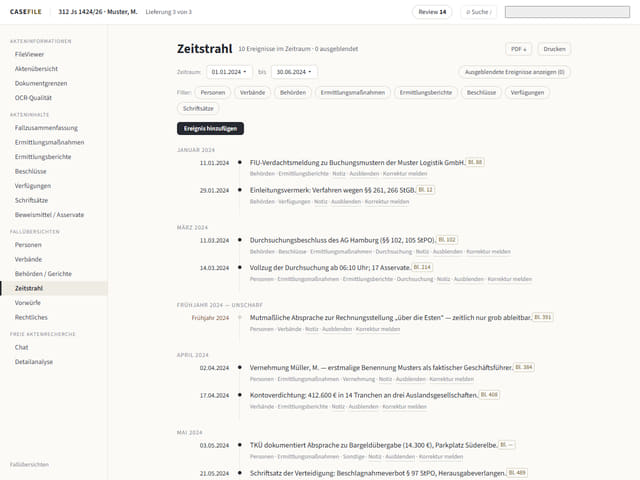
Task: Click the CASEFILE logo
Action: point(26,12)
